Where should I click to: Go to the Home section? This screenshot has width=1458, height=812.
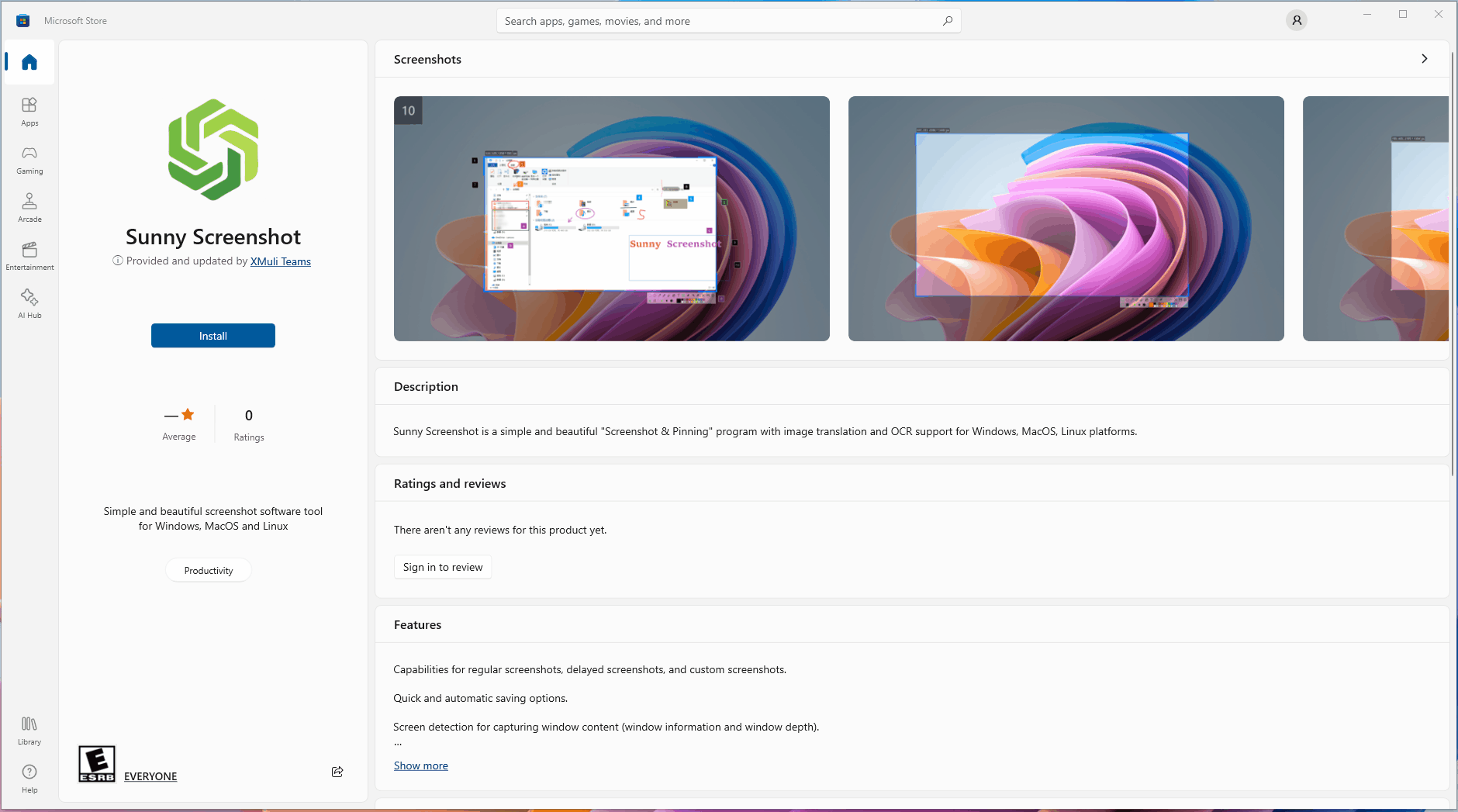point(29,62)
